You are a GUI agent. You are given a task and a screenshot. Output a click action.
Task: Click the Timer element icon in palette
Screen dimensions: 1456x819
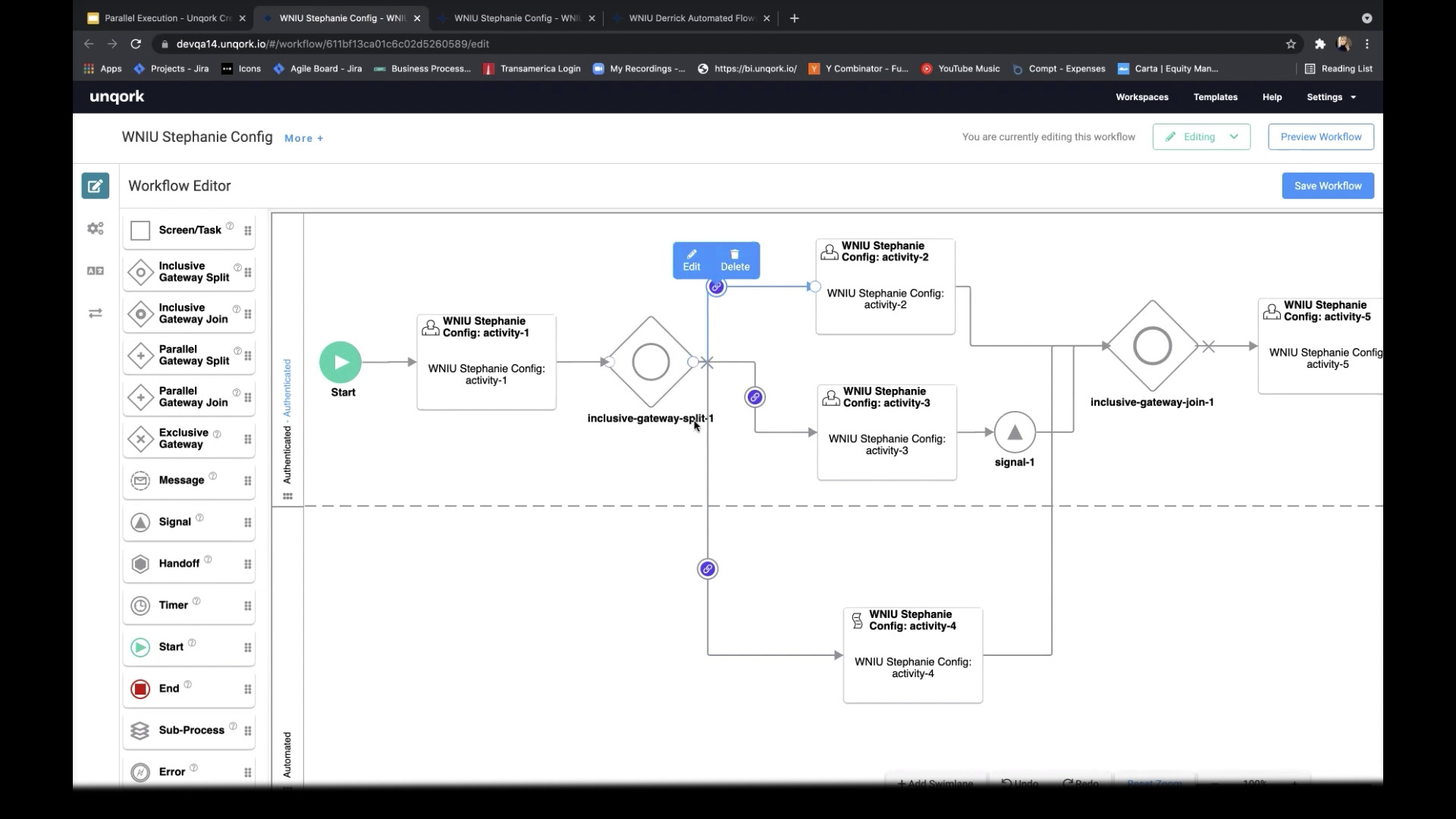[x=140, y=605]
